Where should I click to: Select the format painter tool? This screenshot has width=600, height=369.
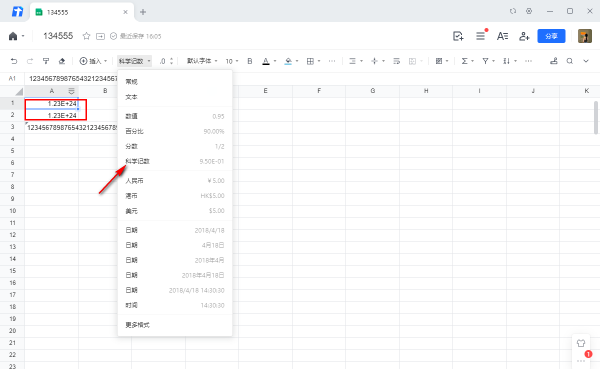click(x=46, y=61)
